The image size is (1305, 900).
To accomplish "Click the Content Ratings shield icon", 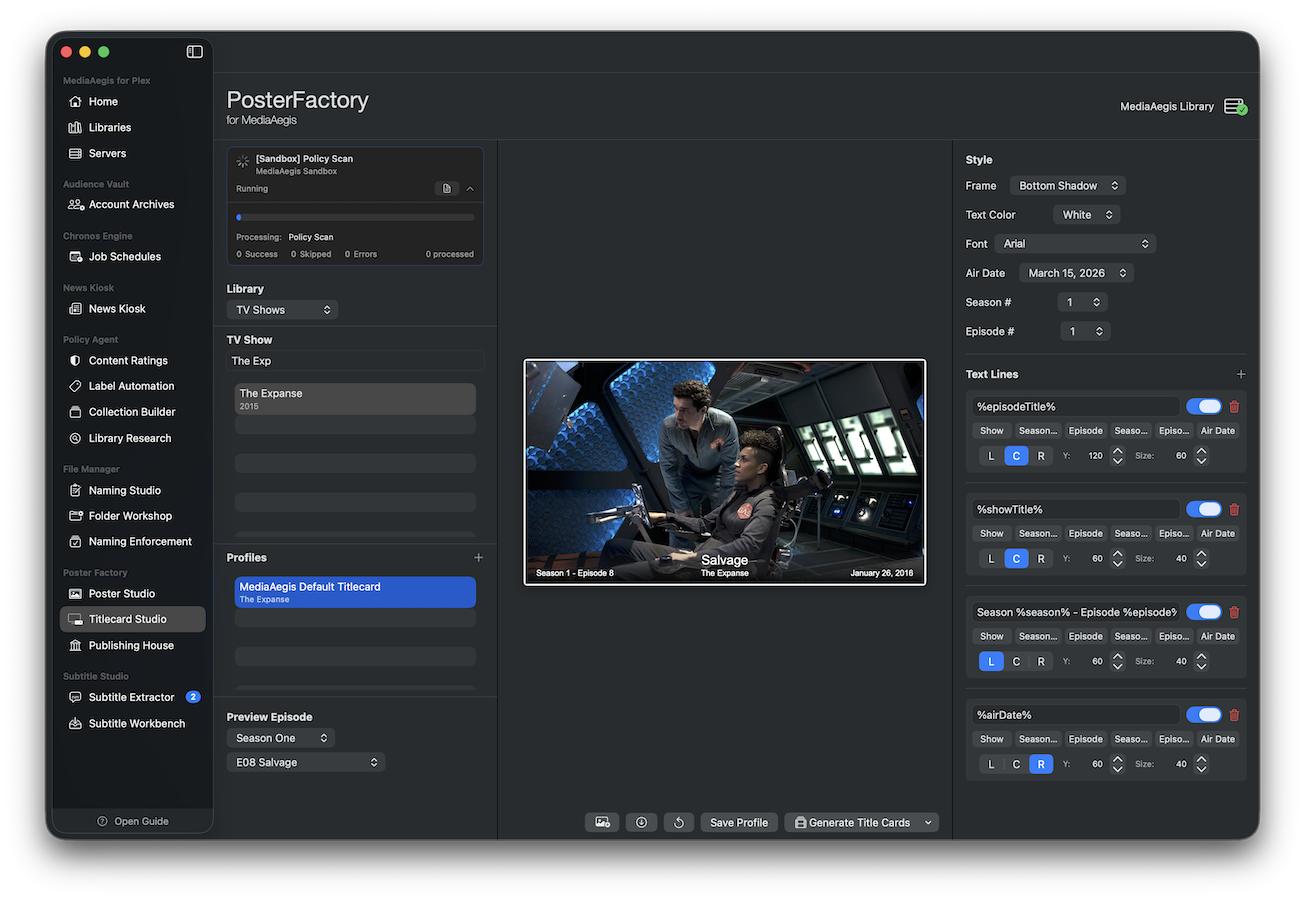I will click(75, 360).
